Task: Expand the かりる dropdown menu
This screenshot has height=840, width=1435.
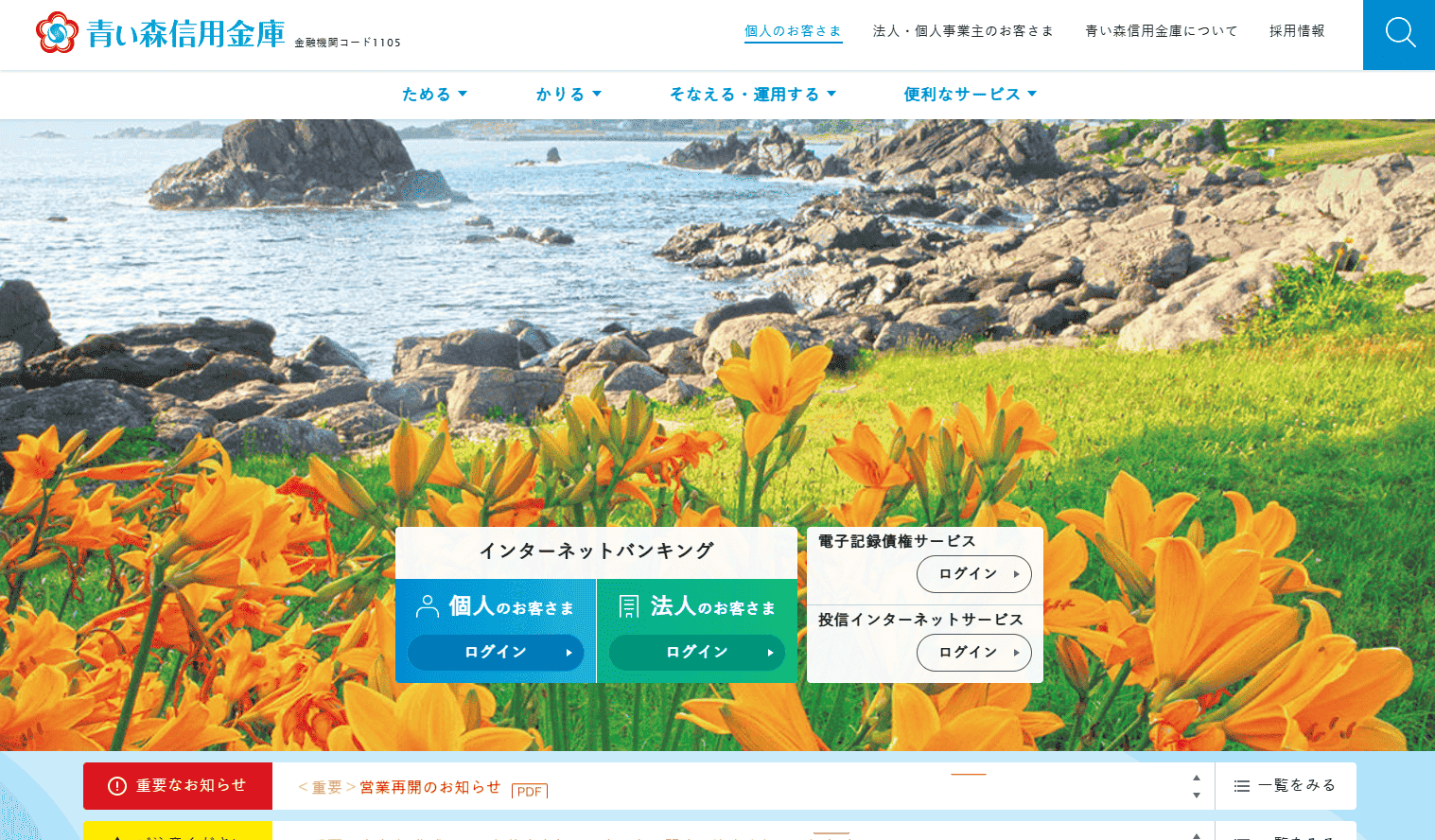Action: click(569, 94)
